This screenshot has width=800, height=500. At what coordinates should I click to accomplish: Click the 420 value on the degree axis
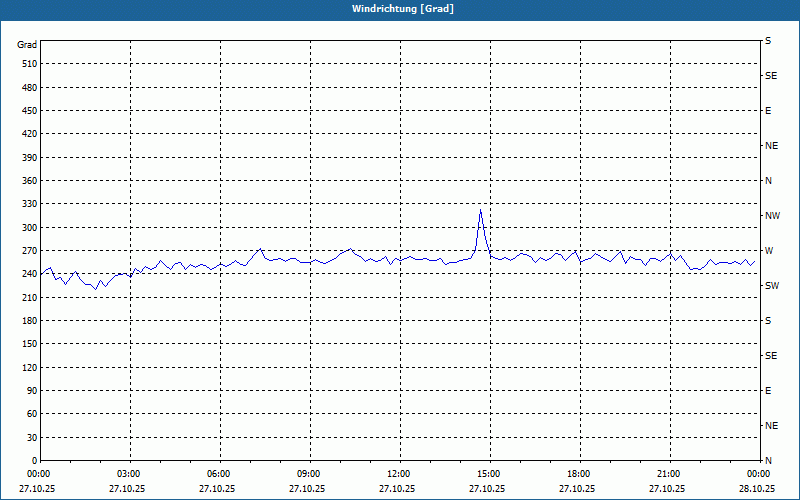30,134
